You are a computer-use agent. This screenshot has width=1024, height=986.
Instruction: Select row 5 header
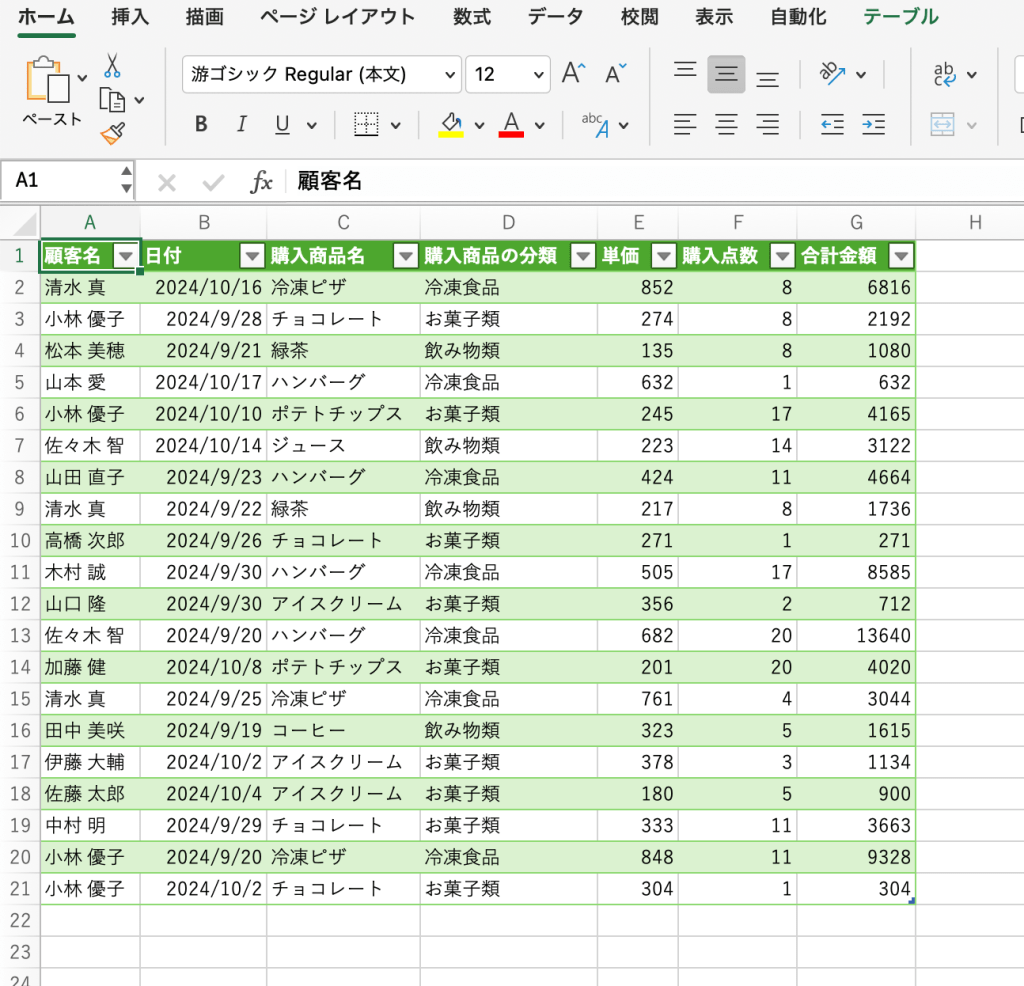20,382
